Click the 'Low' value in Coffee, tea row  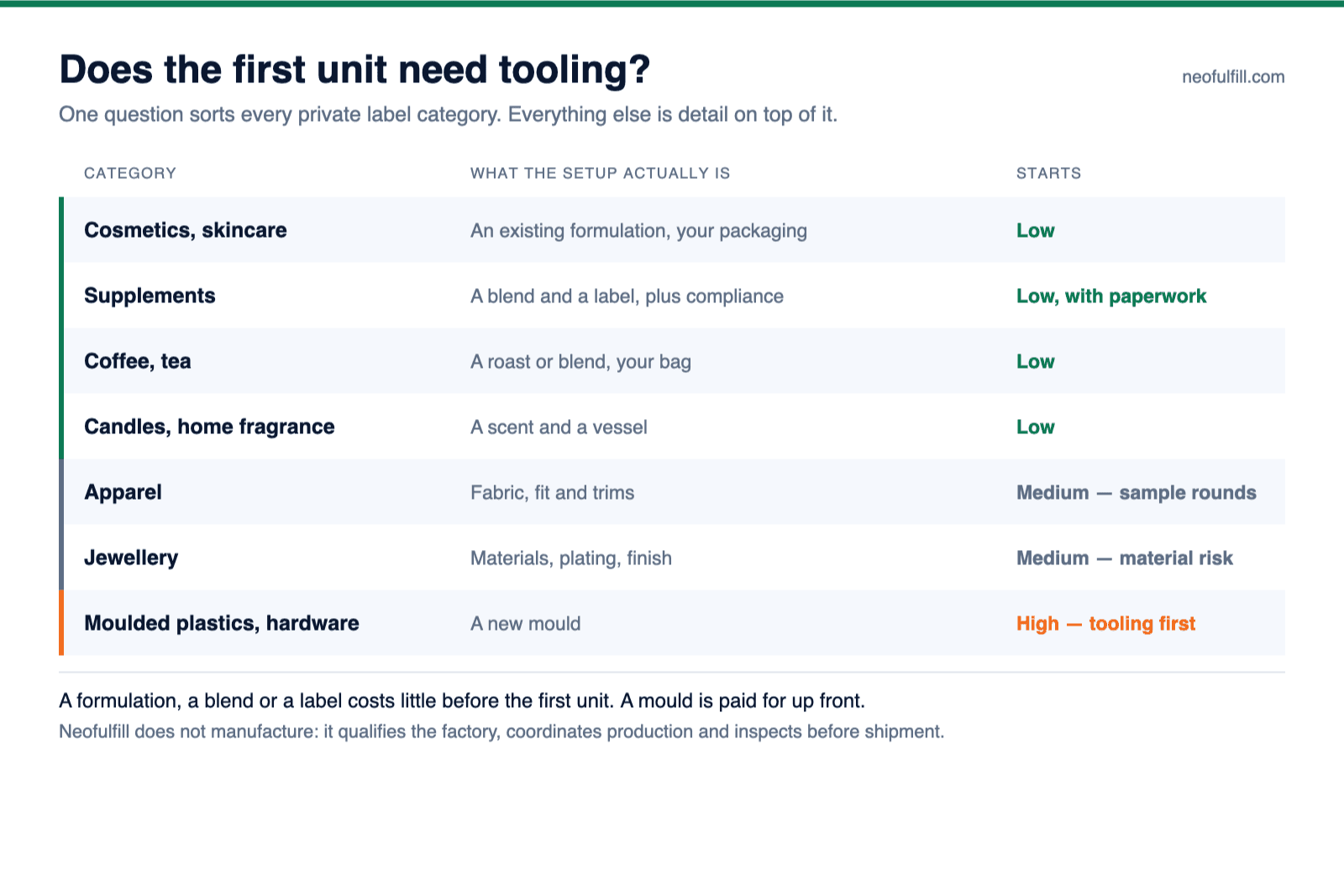click(x=1035, y=362)
